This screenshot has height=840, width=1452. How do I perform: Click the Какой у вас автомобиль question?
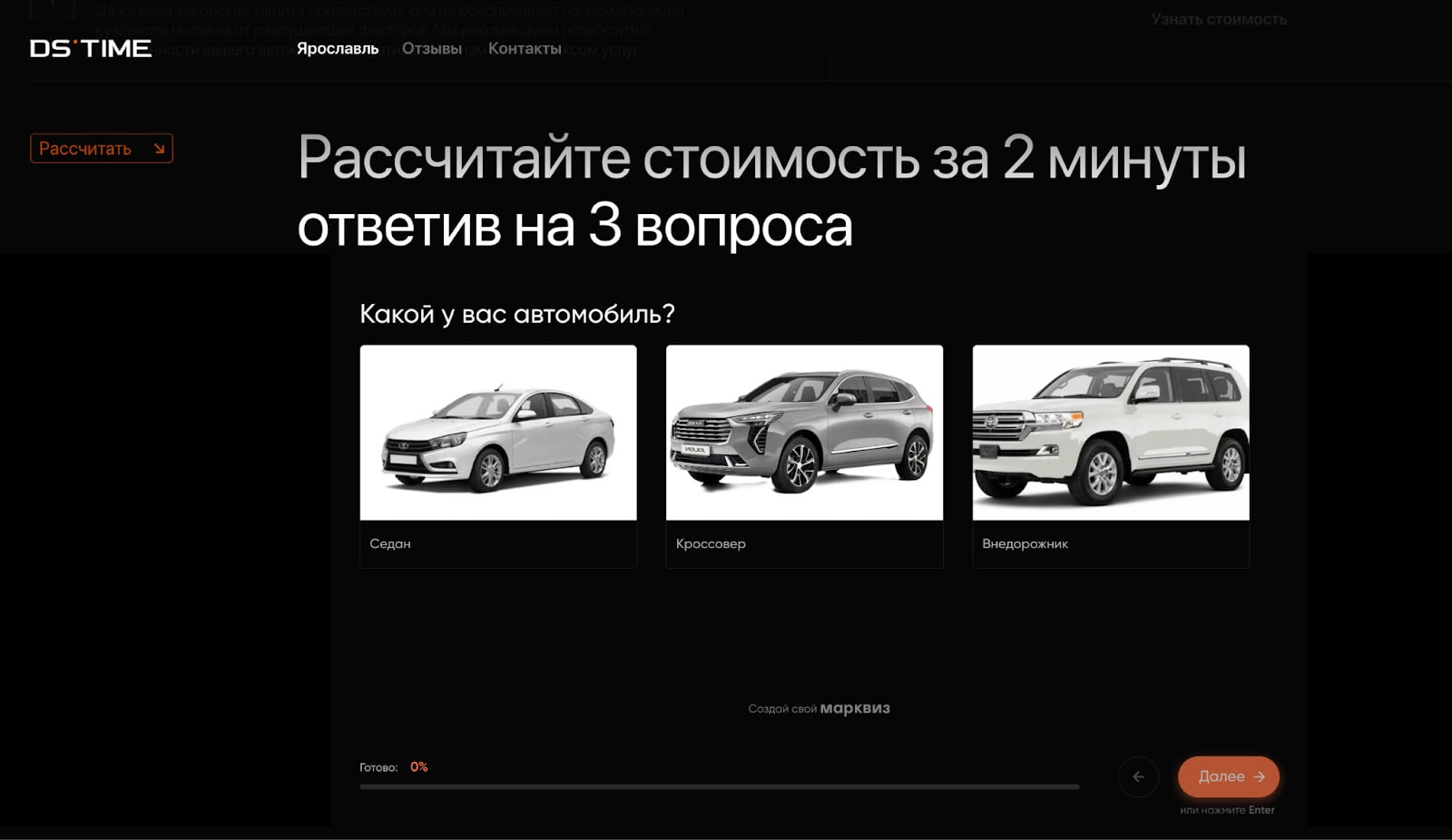[517, 314]
